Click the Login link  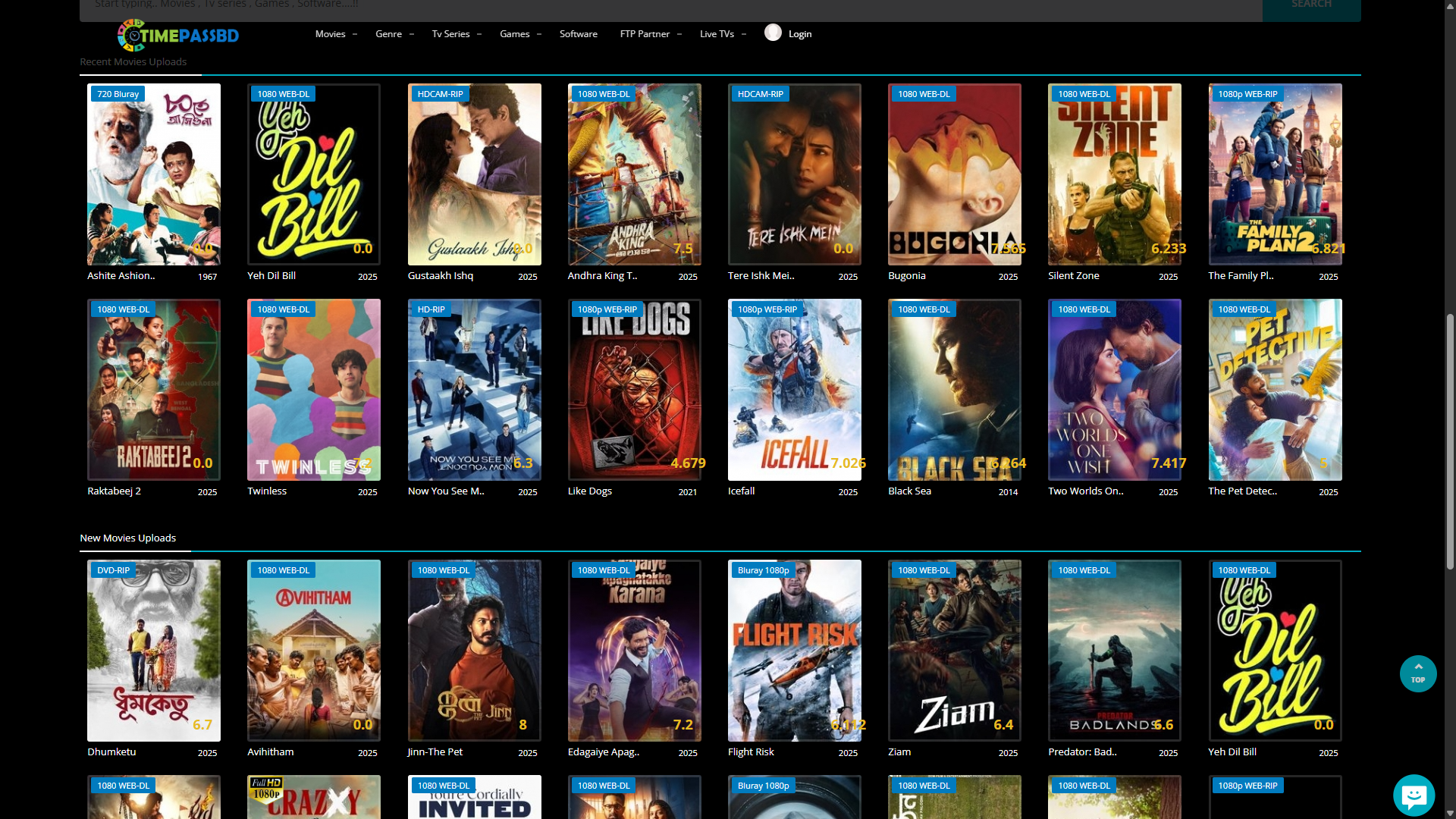point(799,34)
